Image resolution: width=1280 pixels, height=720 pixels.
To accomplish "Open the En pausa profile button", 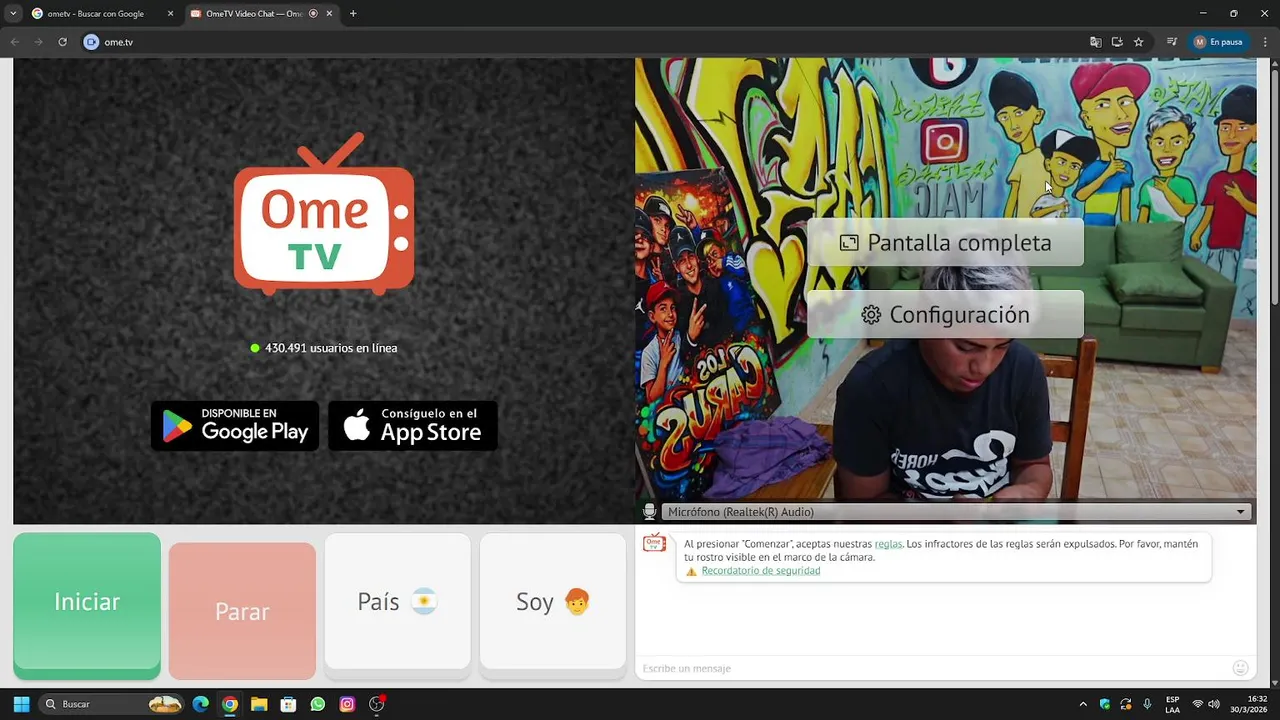I will [1218, 42].
